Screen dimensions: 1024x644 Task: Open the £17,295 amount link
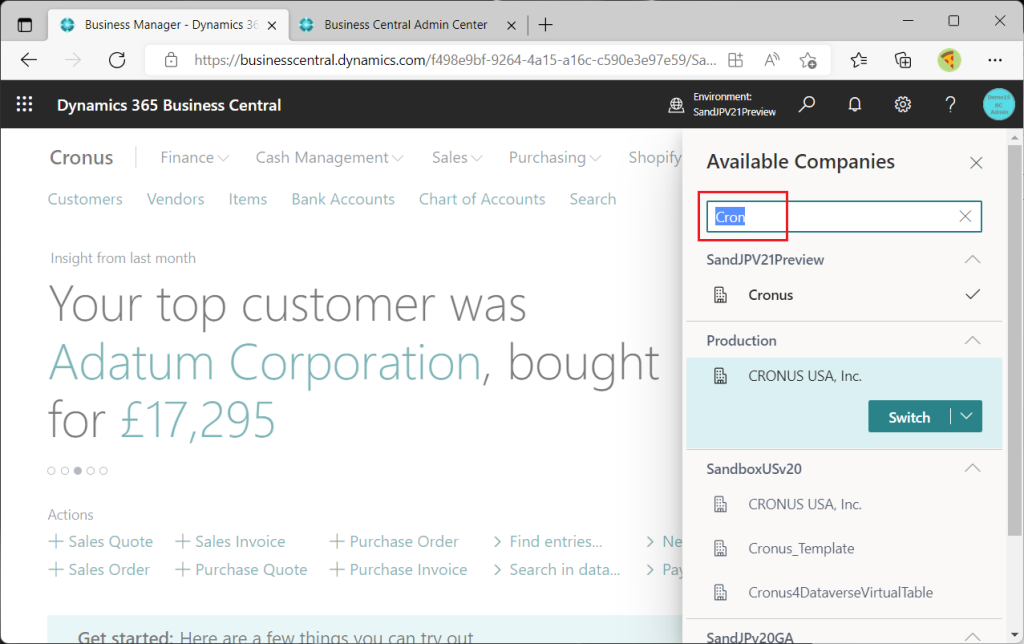198,420
